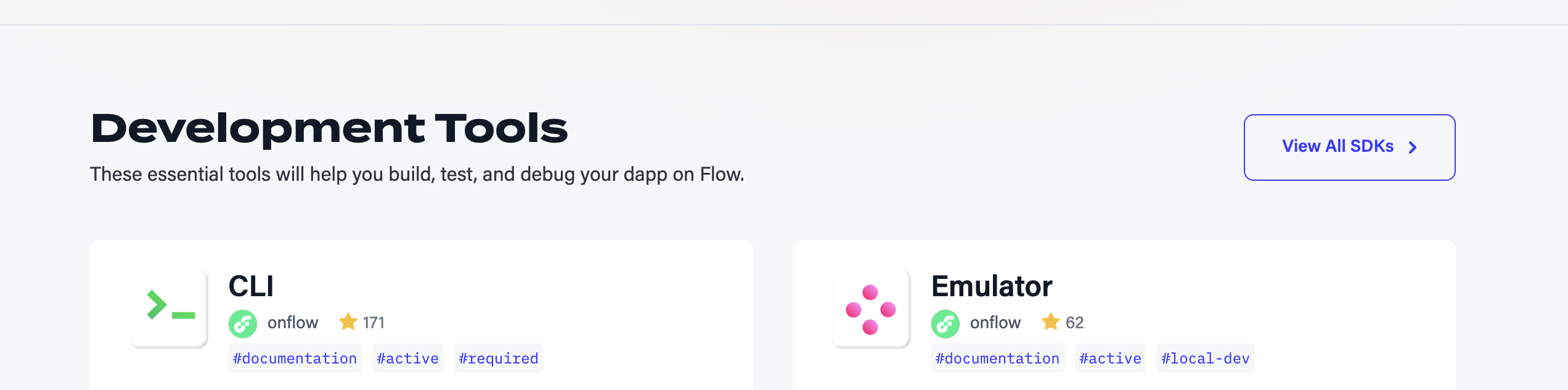Screen dimensions: 1568x390
Task: Click the green onflow logo next to 171 stars
Action: click(243, 322)
